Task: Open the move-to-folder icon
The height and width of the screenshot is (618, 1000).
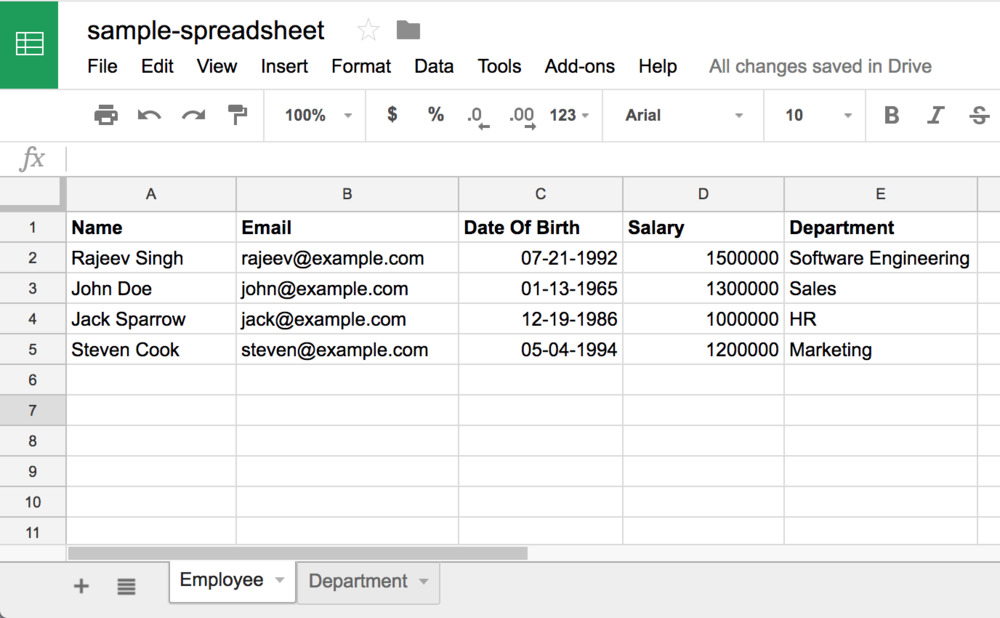Action: click(x=408, y=29)
